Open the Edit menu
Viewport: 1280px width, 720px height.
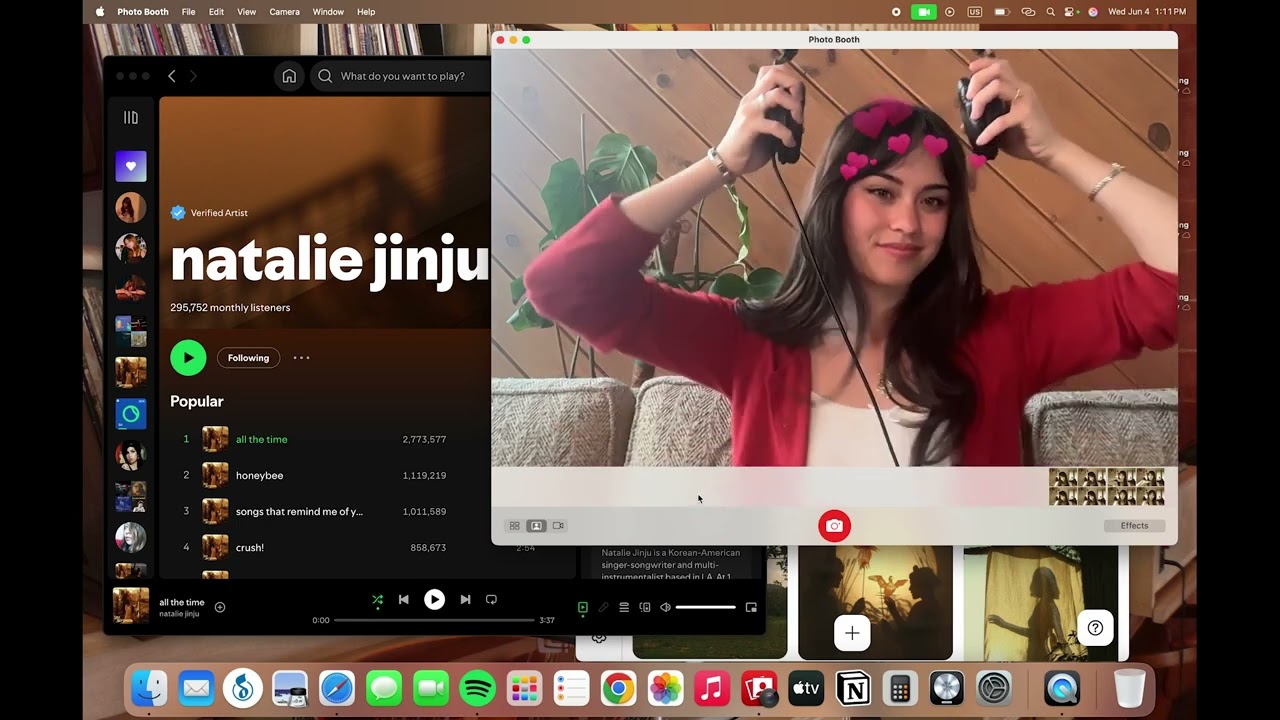click(x=216, y=12)
